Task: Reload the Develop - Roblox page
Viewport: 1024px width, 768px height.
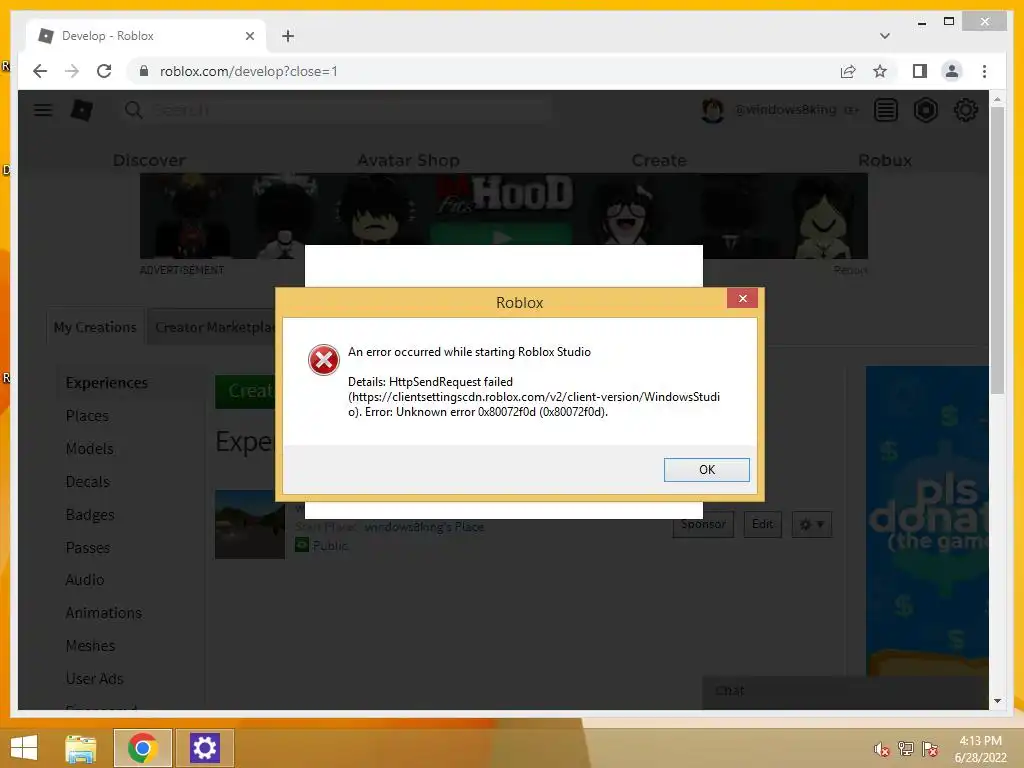Action: pyautogui.click(x=104, y=71)
